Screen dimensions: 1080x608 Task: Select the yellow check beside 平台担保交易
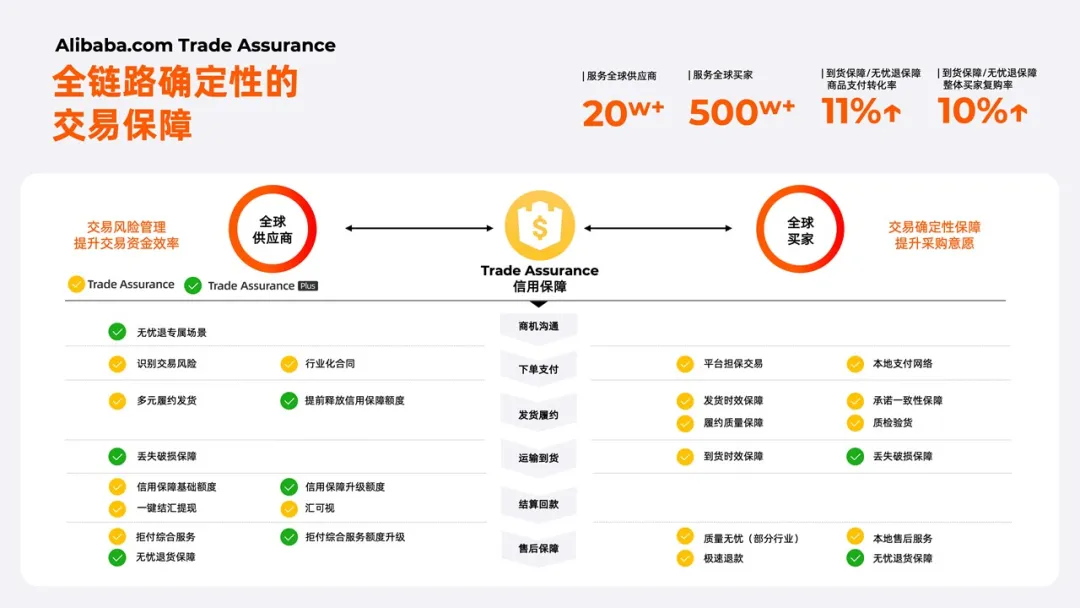[685, 364]
